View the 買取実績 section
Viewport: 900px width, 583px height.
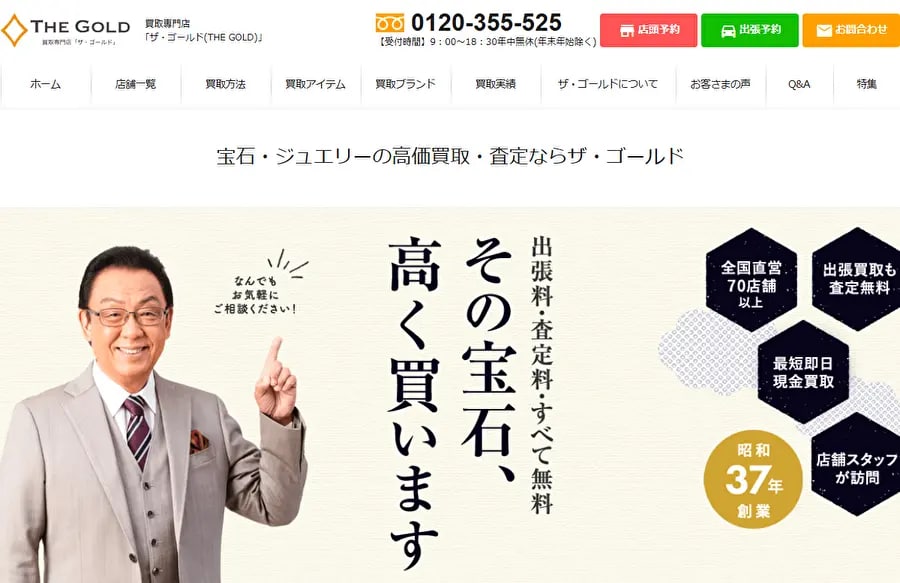[x=496, y=84]
